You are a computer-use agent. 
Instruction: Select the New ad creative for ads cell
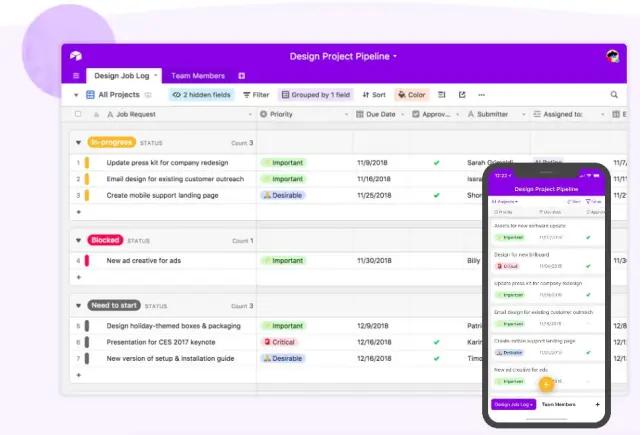[144, 261]
